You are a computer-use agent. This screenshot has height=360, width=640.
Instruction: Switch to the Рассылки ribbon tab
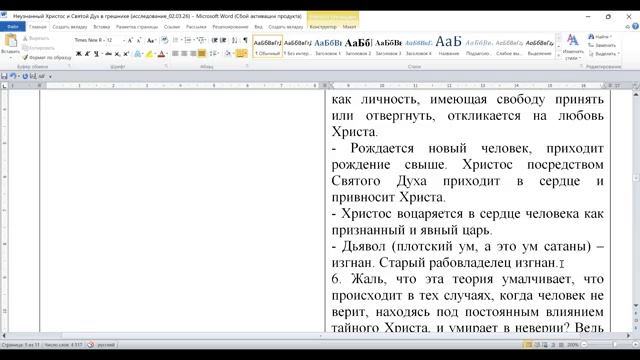coord(196,27)
